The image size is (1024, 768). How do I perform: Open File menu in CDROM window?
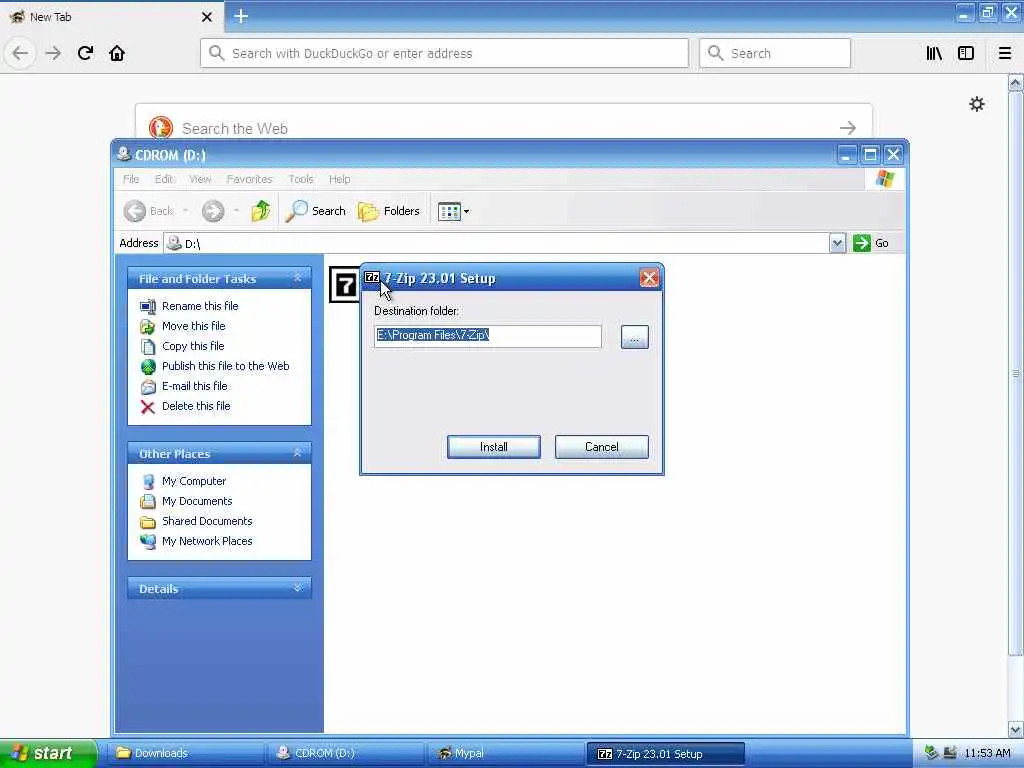click(131, 179)
